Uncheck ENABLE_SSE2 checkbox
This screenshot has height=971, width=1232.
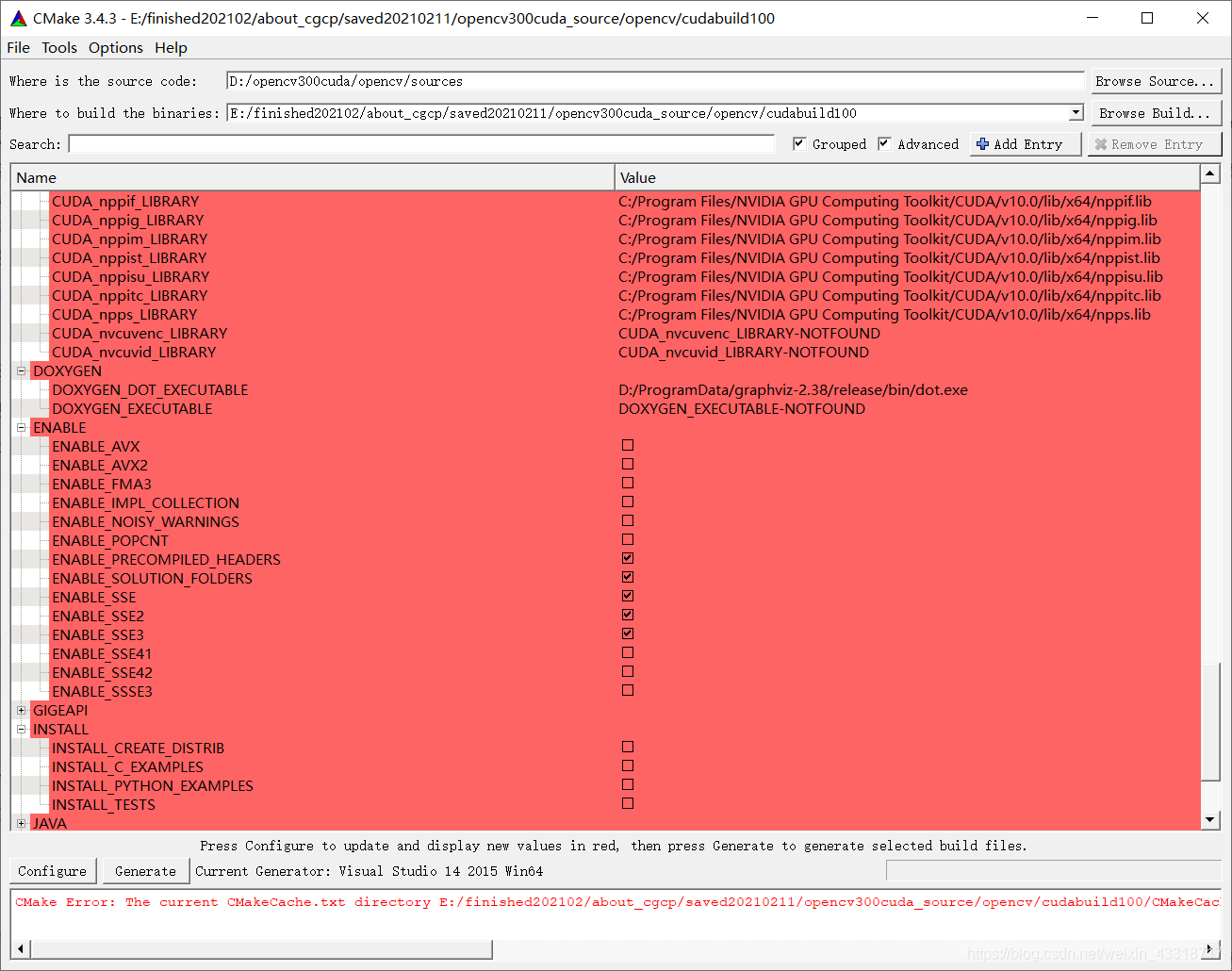coord(628,615)
